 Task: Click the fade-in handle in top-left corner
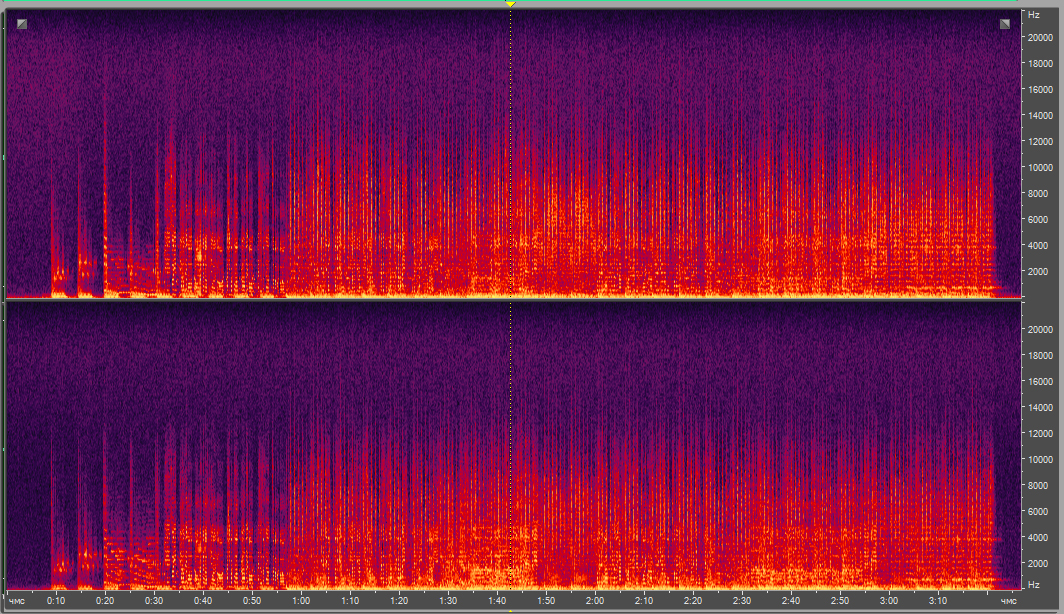click(22, 24)
